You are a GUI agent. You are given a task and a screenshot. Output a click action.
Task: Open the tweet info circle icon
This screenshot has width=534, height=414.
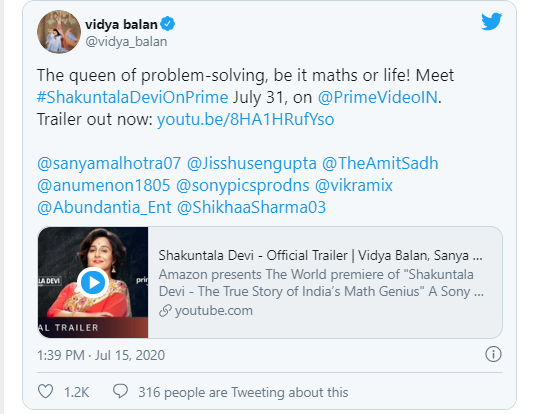(x=493, y=354)
